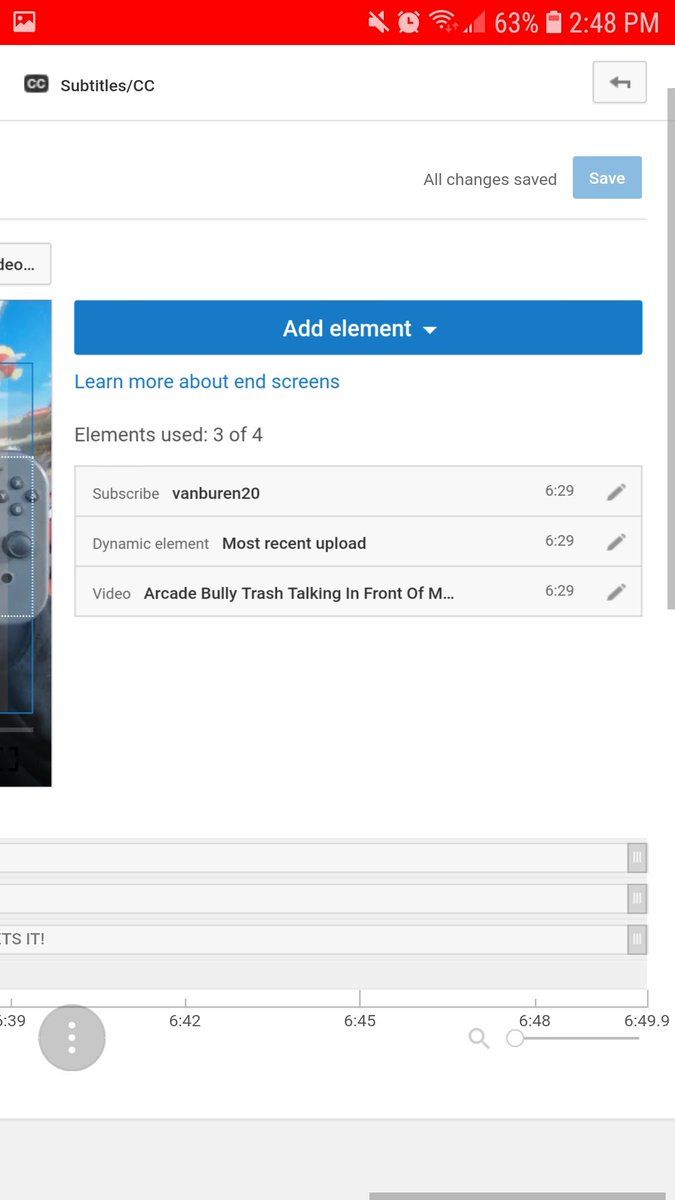This screenshot has height=1200, width=675.
Task: Open Learn more about end screens link
Action: 207,381
